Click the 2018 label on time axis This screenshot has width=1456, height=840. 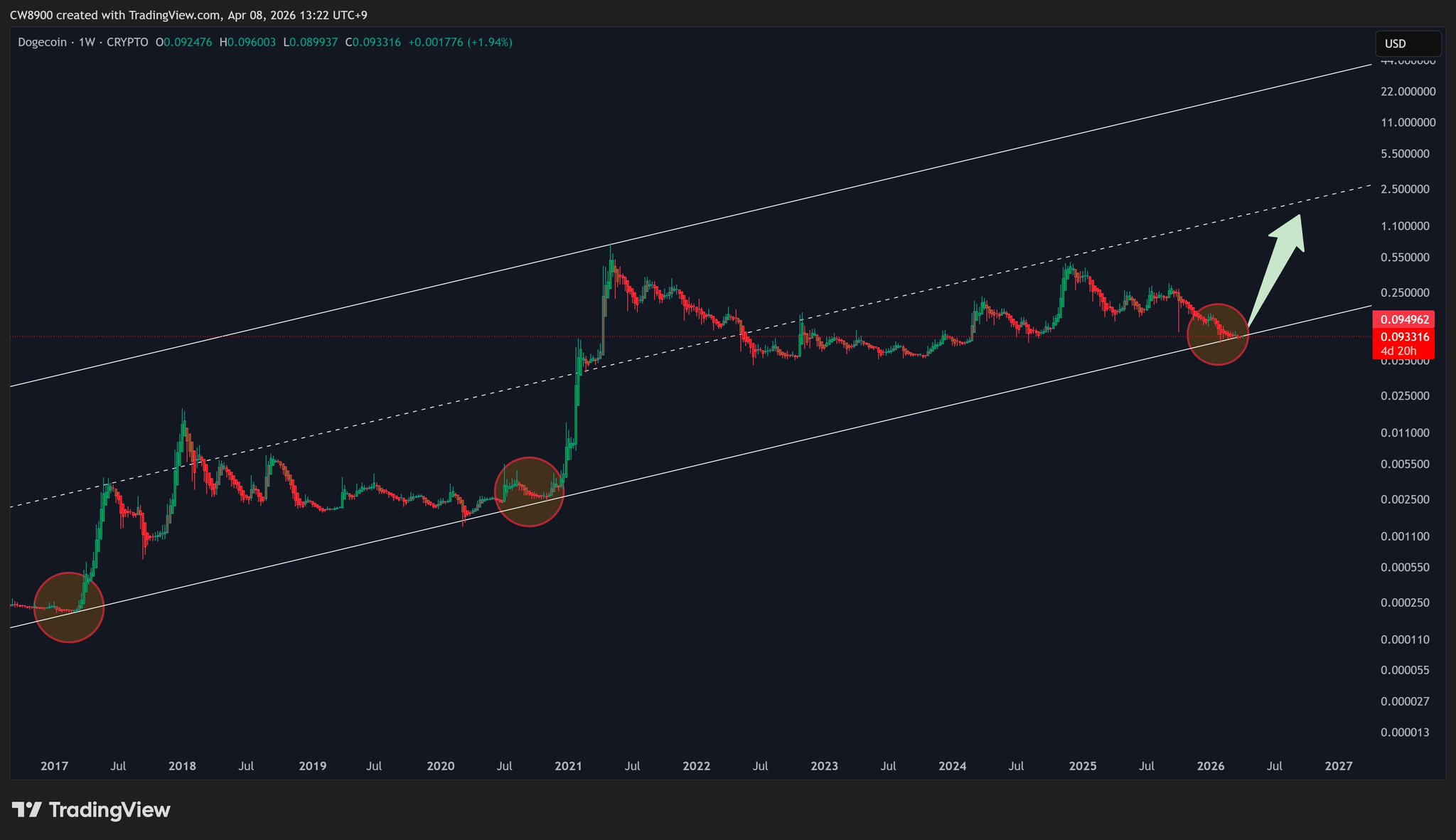pyautogui.click(x=182, y=766)
